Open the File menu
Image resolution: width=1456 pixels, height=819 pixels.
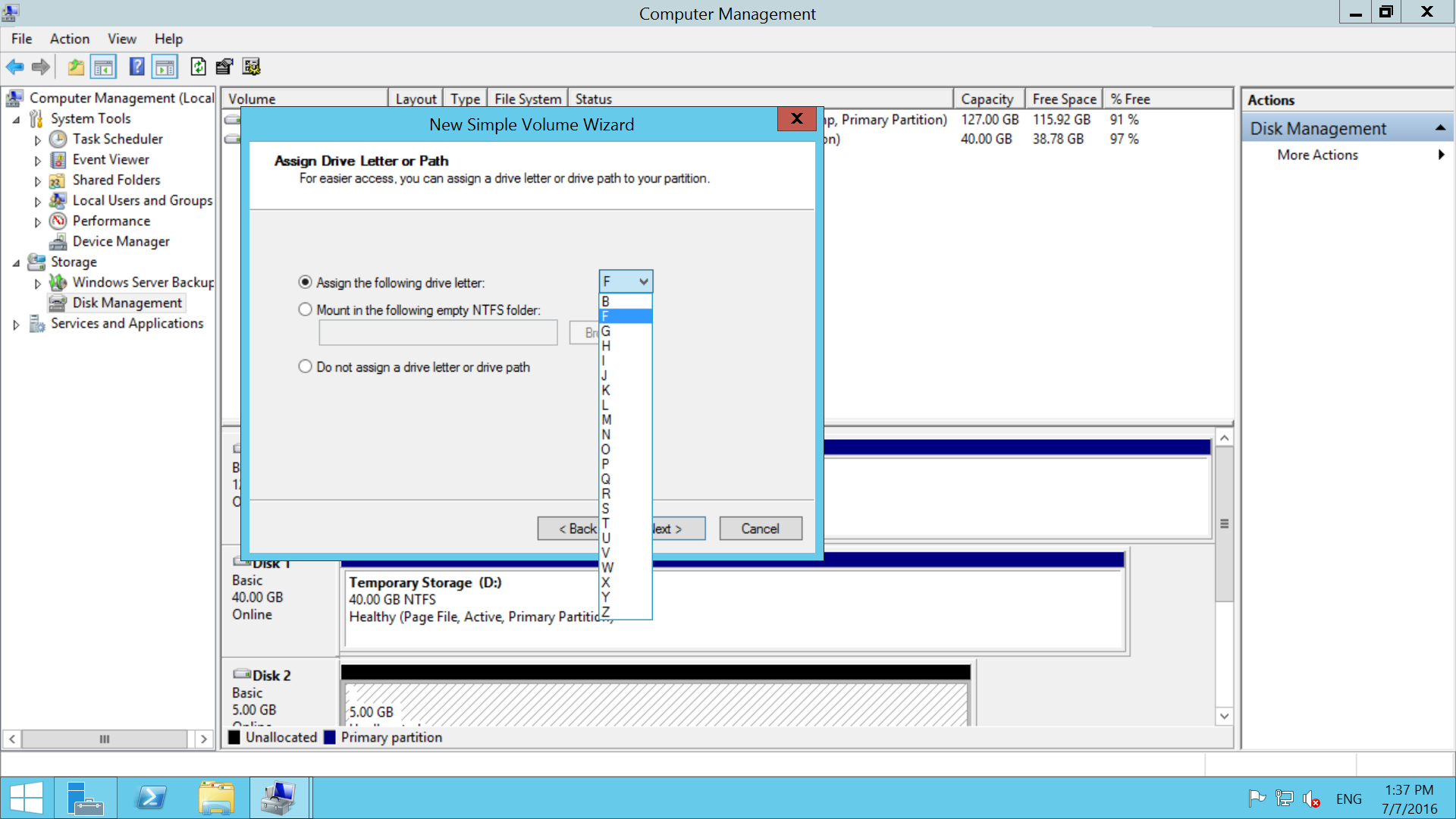click(21, 39)
